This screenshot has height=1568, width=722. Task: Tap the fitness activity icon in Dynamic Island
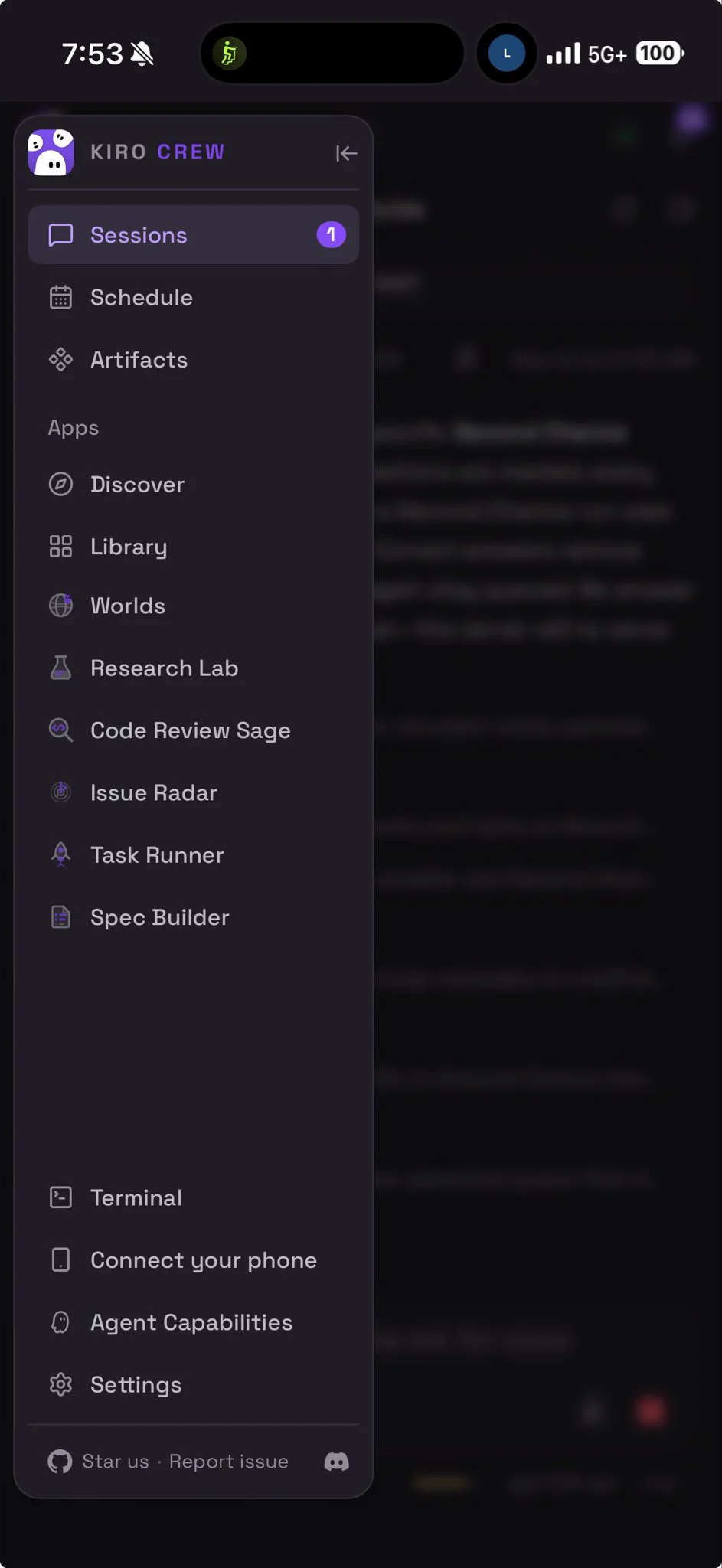[x=229, y=54]
